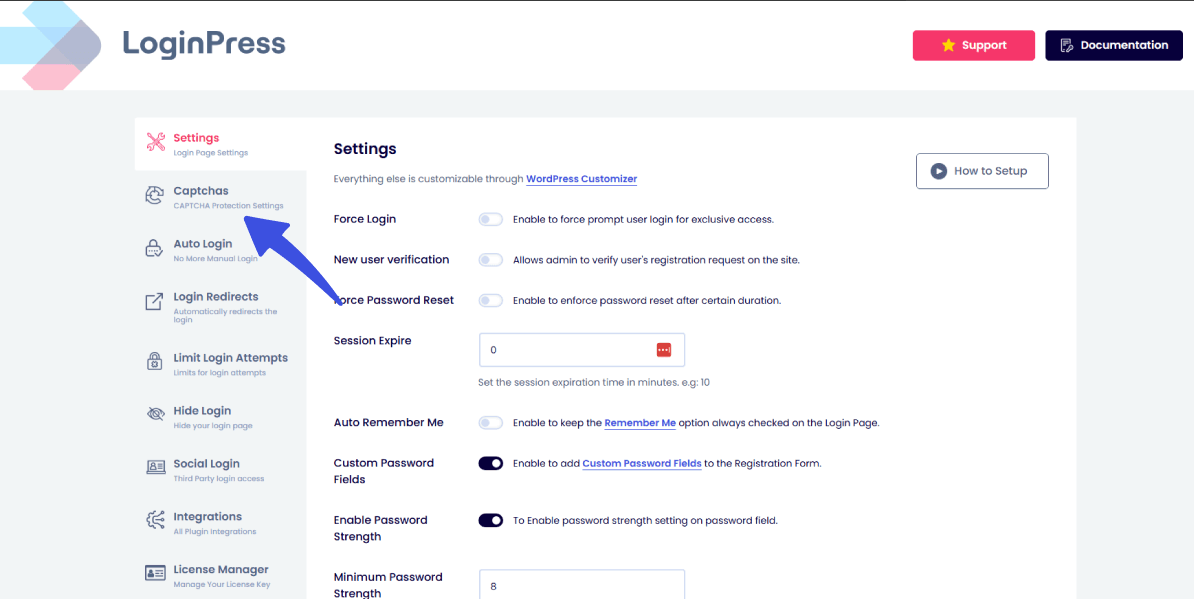
Task: Click 'Enable to enforce password reset' description
Action: 647,301
